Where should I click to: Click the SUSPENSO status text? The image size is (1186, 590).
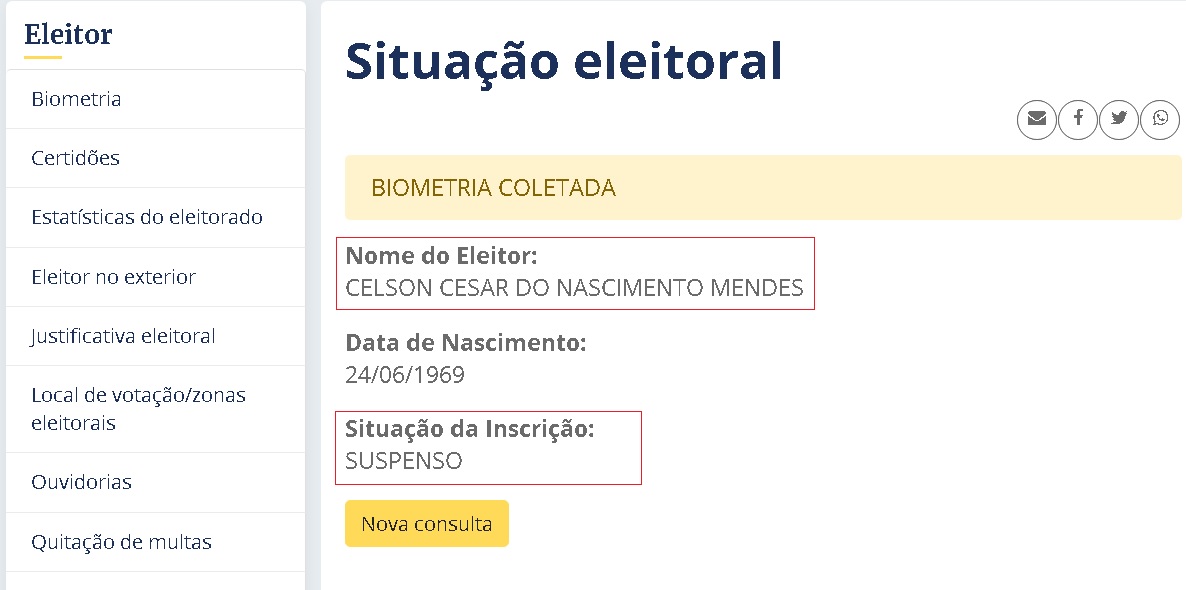tap(403, 461)
